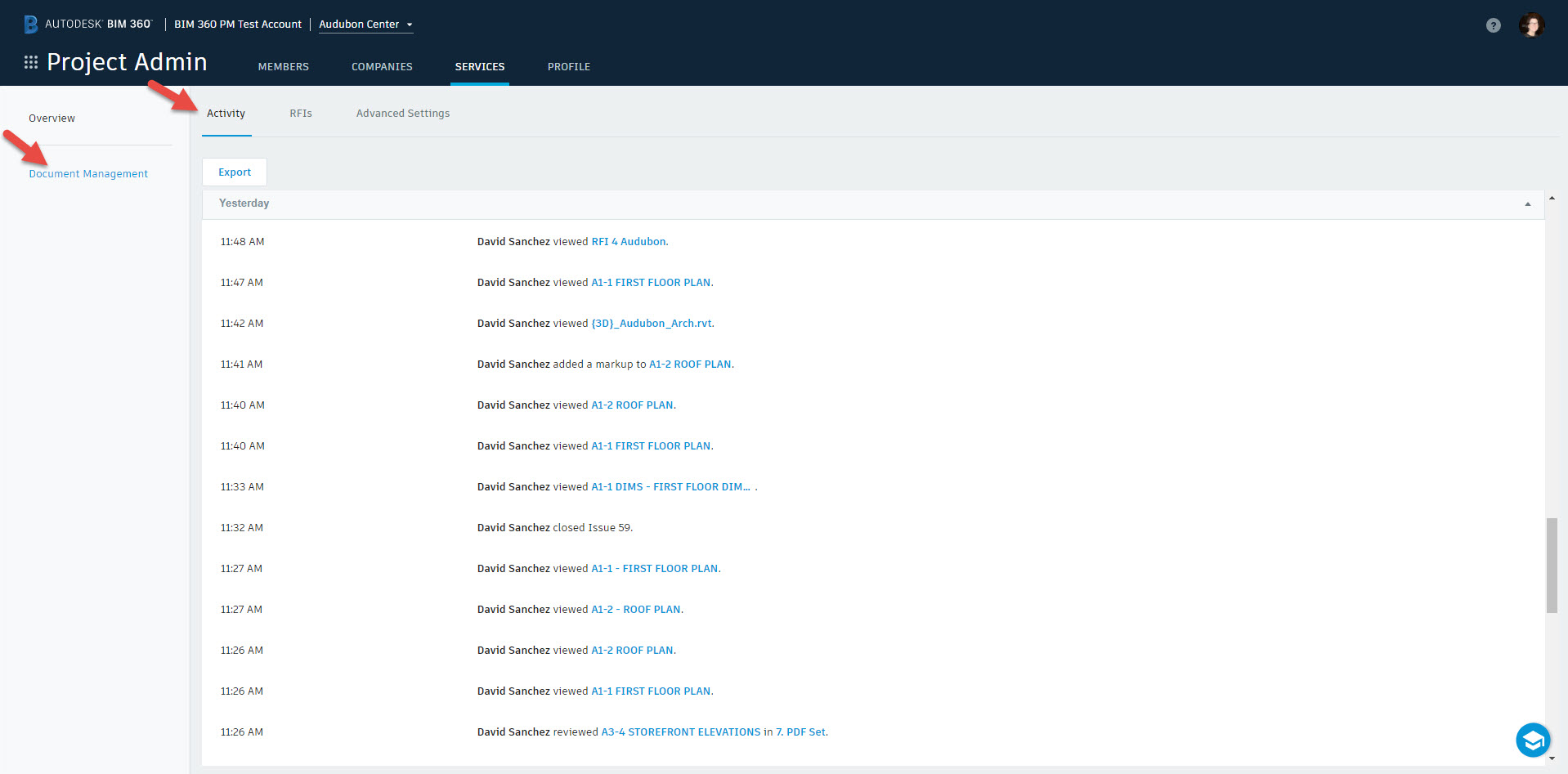The image size is (1568, 774).
Task: Click the user profile avatar
Action: tap(1531, 25)
